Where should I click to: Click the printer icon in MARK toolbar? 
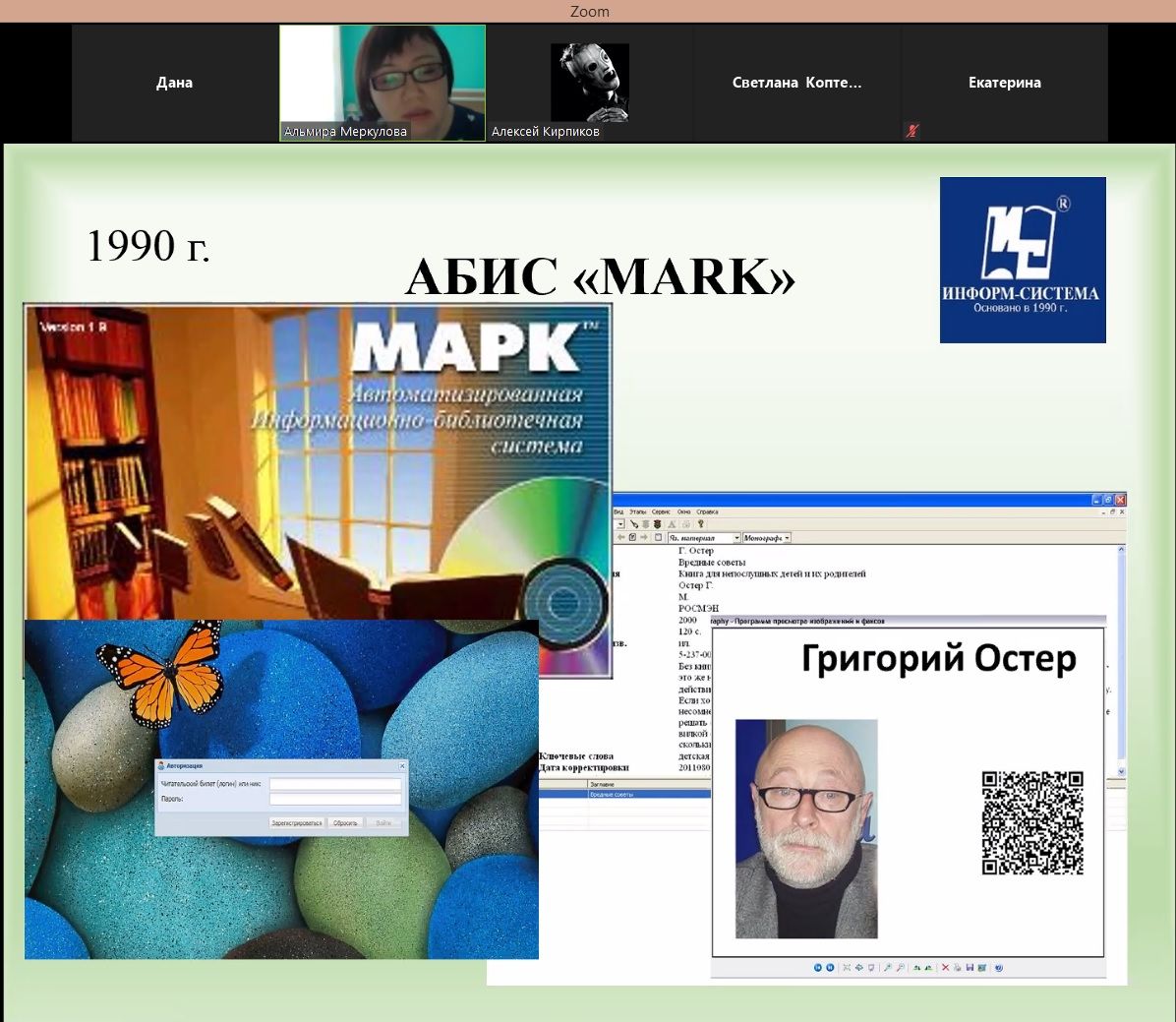(x=685, y=524)
